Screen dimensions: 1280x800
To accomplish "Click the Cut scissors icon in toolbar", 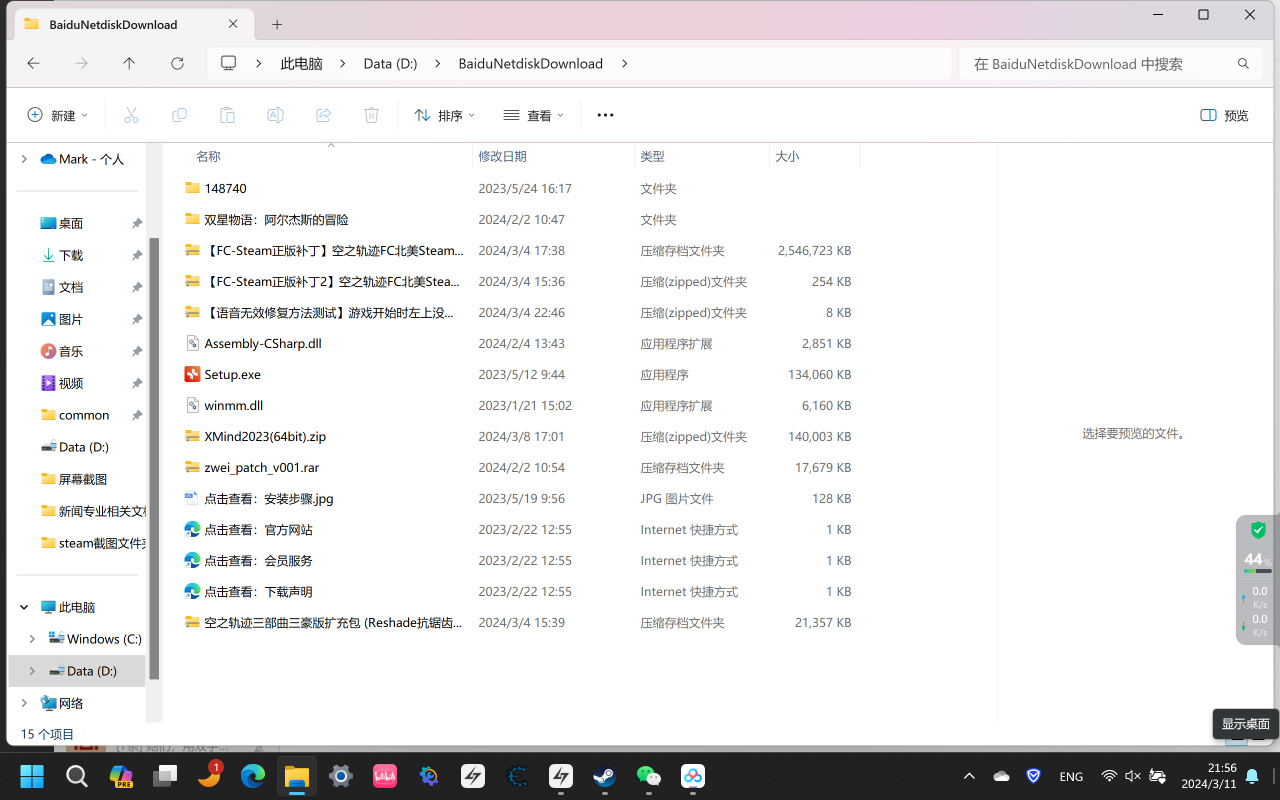I will pyautogui.click(x=131, y=115).
